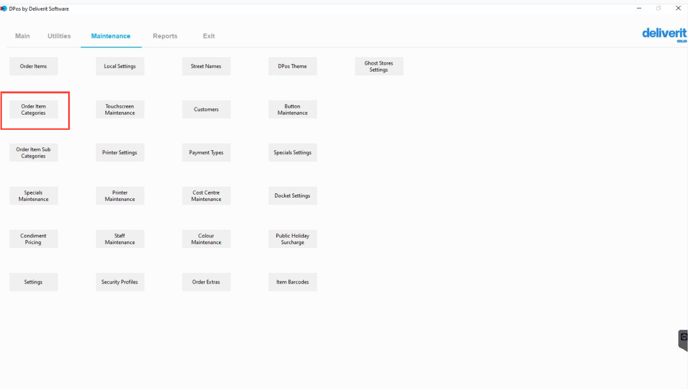
Task: Minimize the DPos window
Action: 639,8
